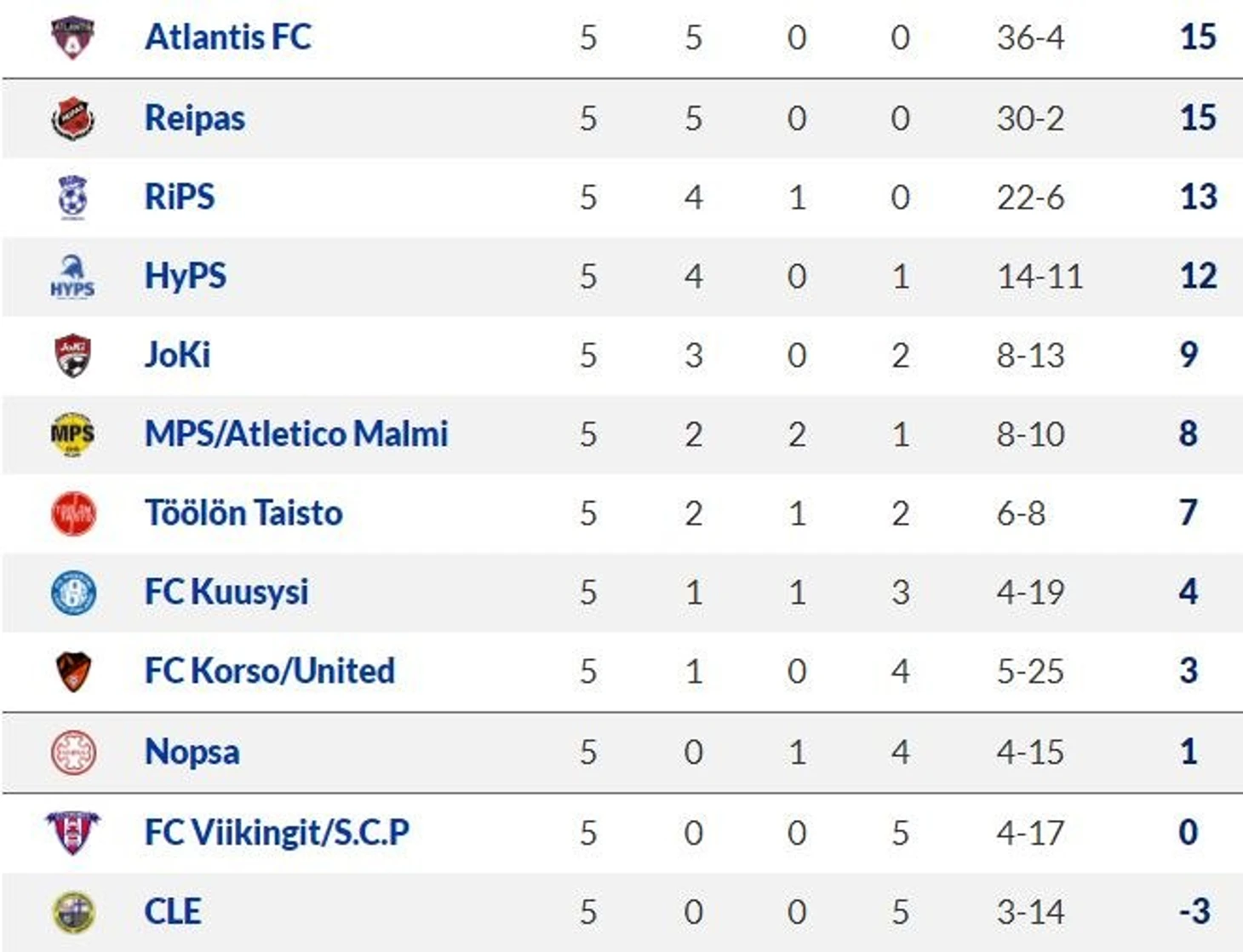
Task: Click the FC Viikingit/S.C.P crest
Action: tap(72, 832)
